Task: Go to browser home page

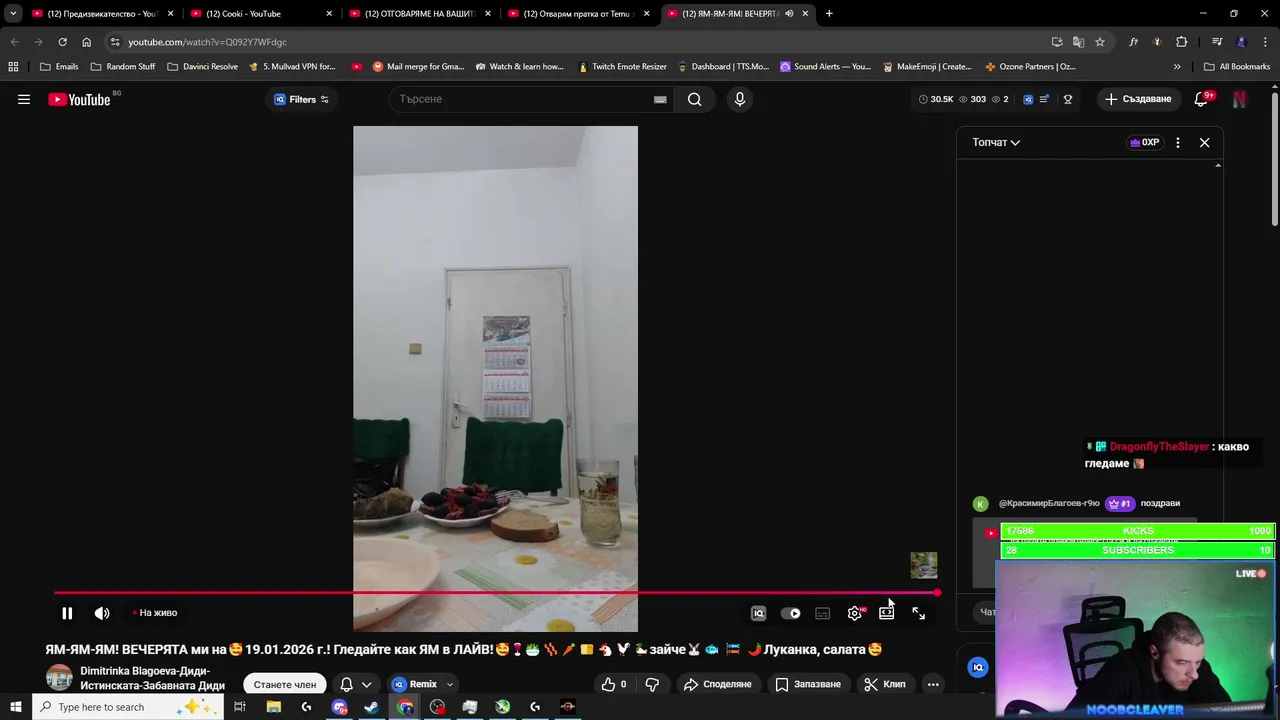Action: pos(86,42)
